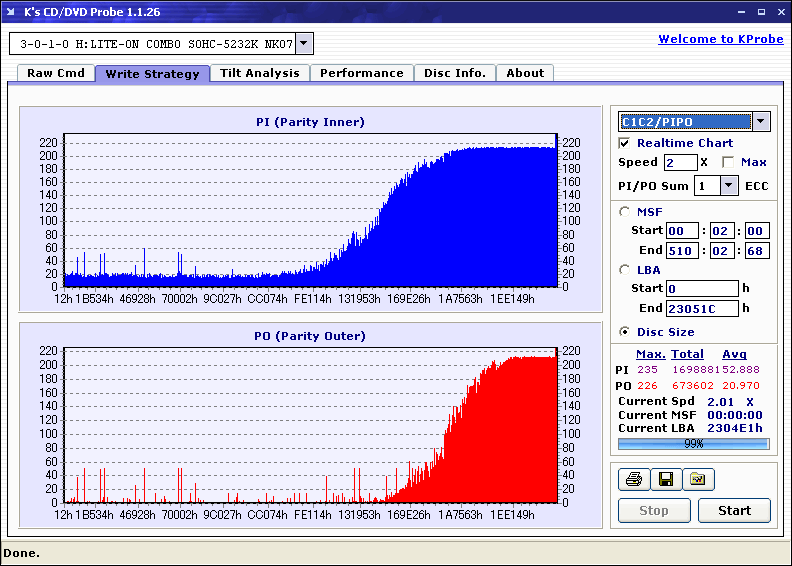Viewport: 792px width, 566px height.
Task: Click the MSF Start frames field
Action: click(x=757, y=231)
